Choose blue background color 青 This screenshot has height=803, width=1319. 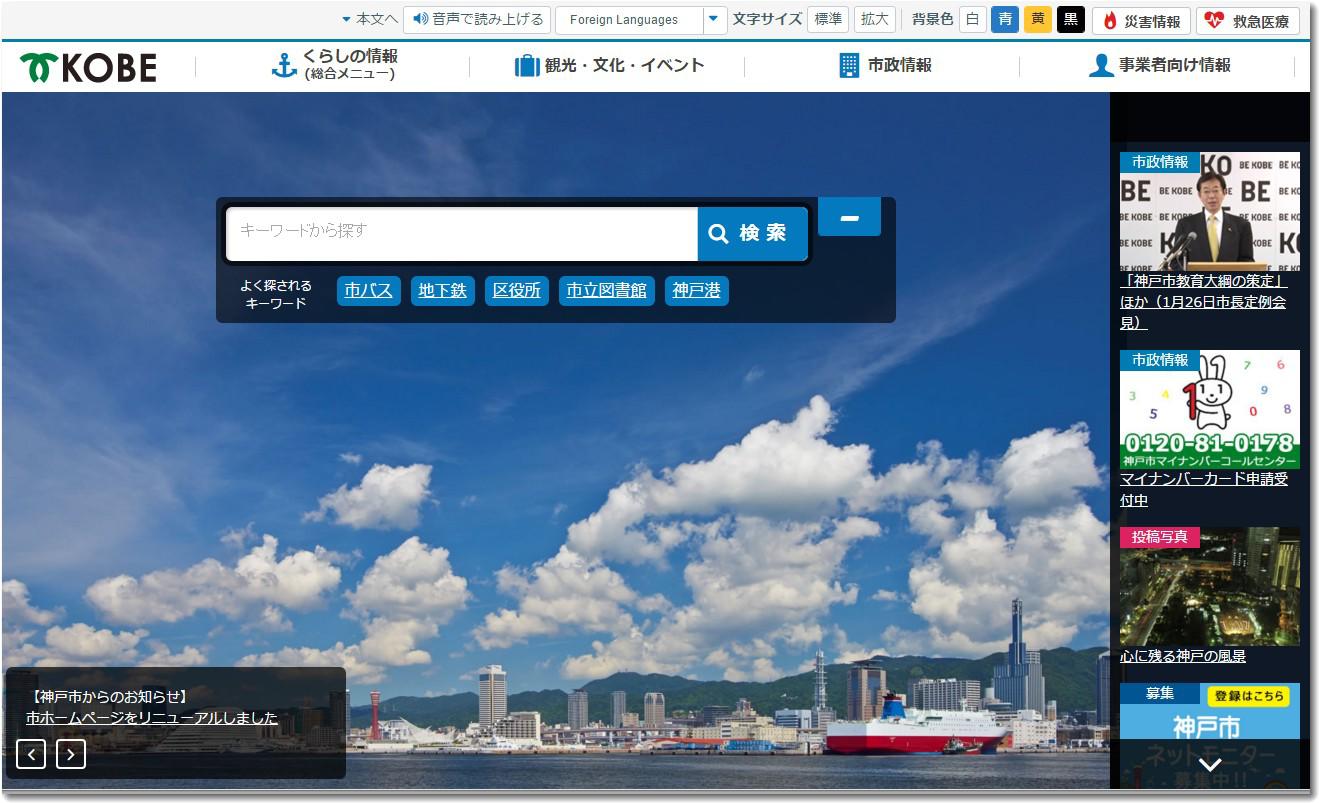click(x=1005, y=19)
